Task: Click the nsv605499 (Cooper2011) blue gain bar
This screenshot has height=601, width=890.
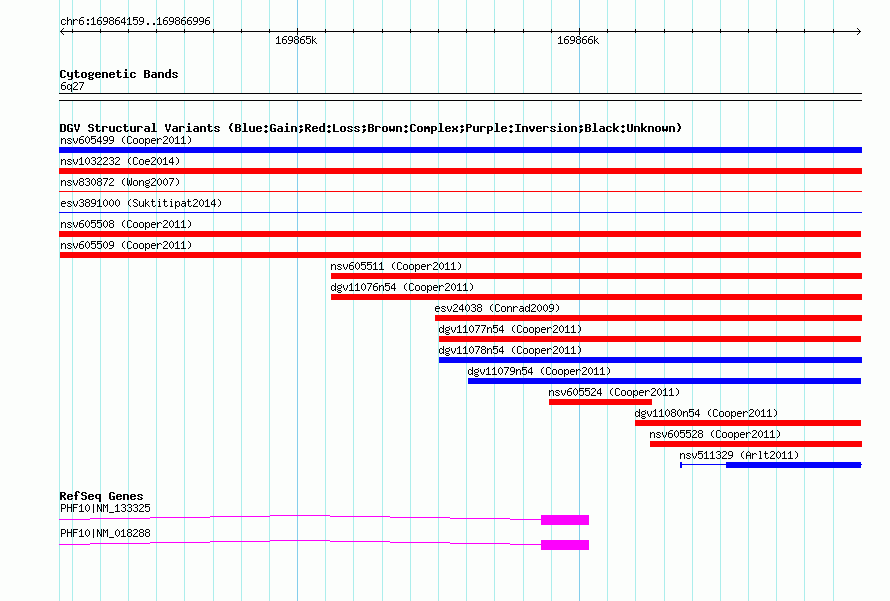Action: click(460, 150)
